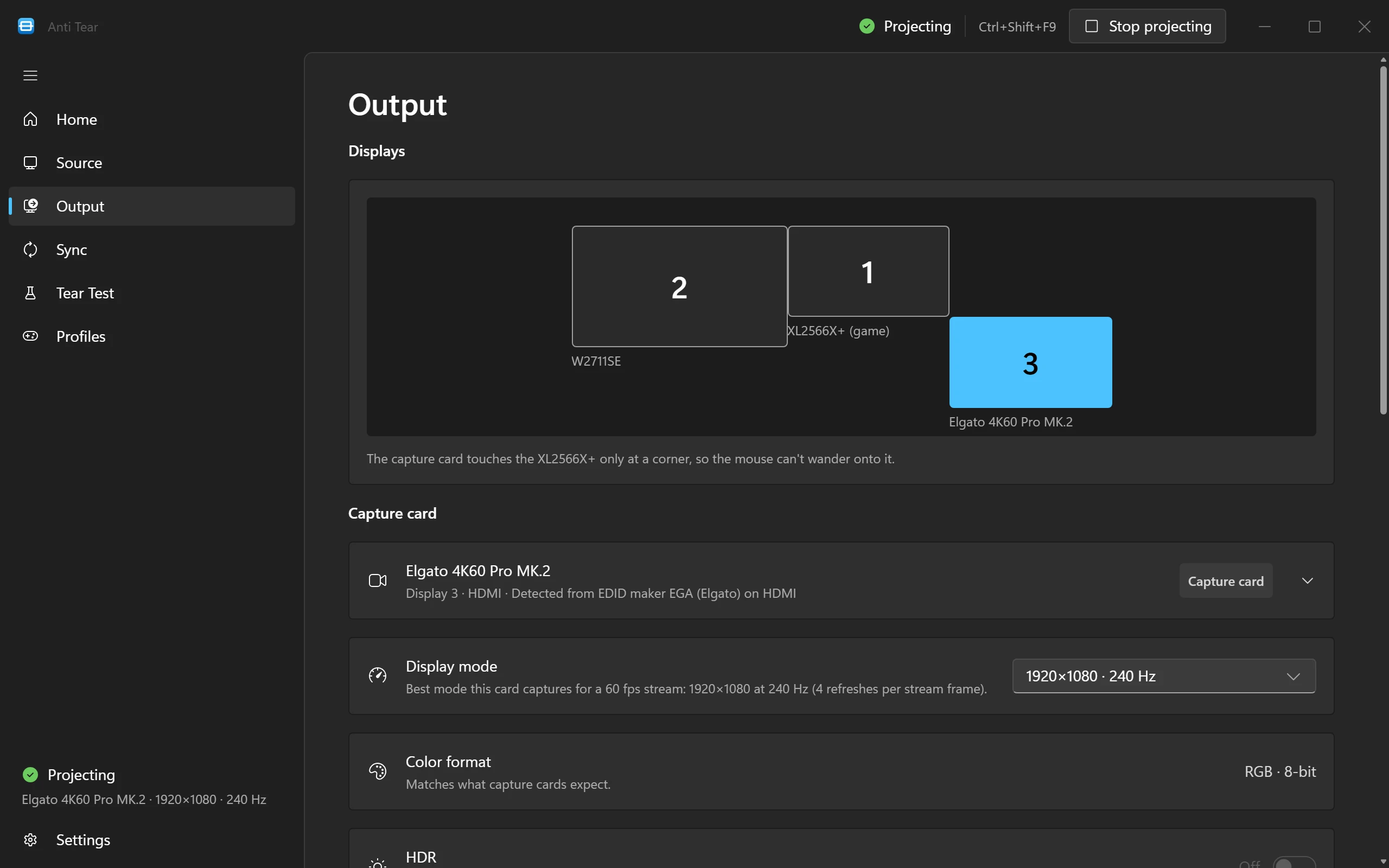Click the Tear Test flask icon
1389x868 pixels.
point(30,293)
